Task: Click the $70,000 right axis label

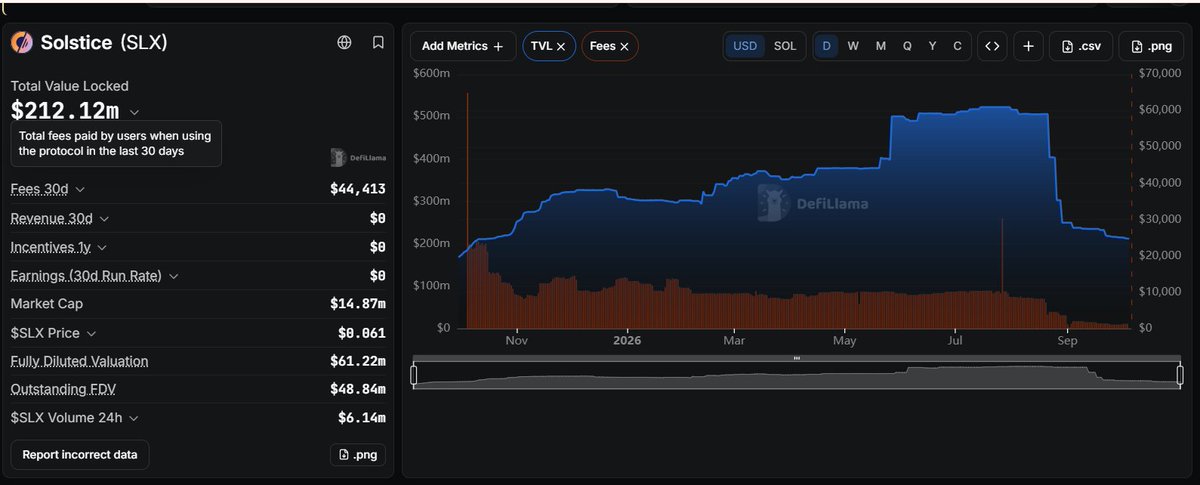Action: tap(1159, 73)
